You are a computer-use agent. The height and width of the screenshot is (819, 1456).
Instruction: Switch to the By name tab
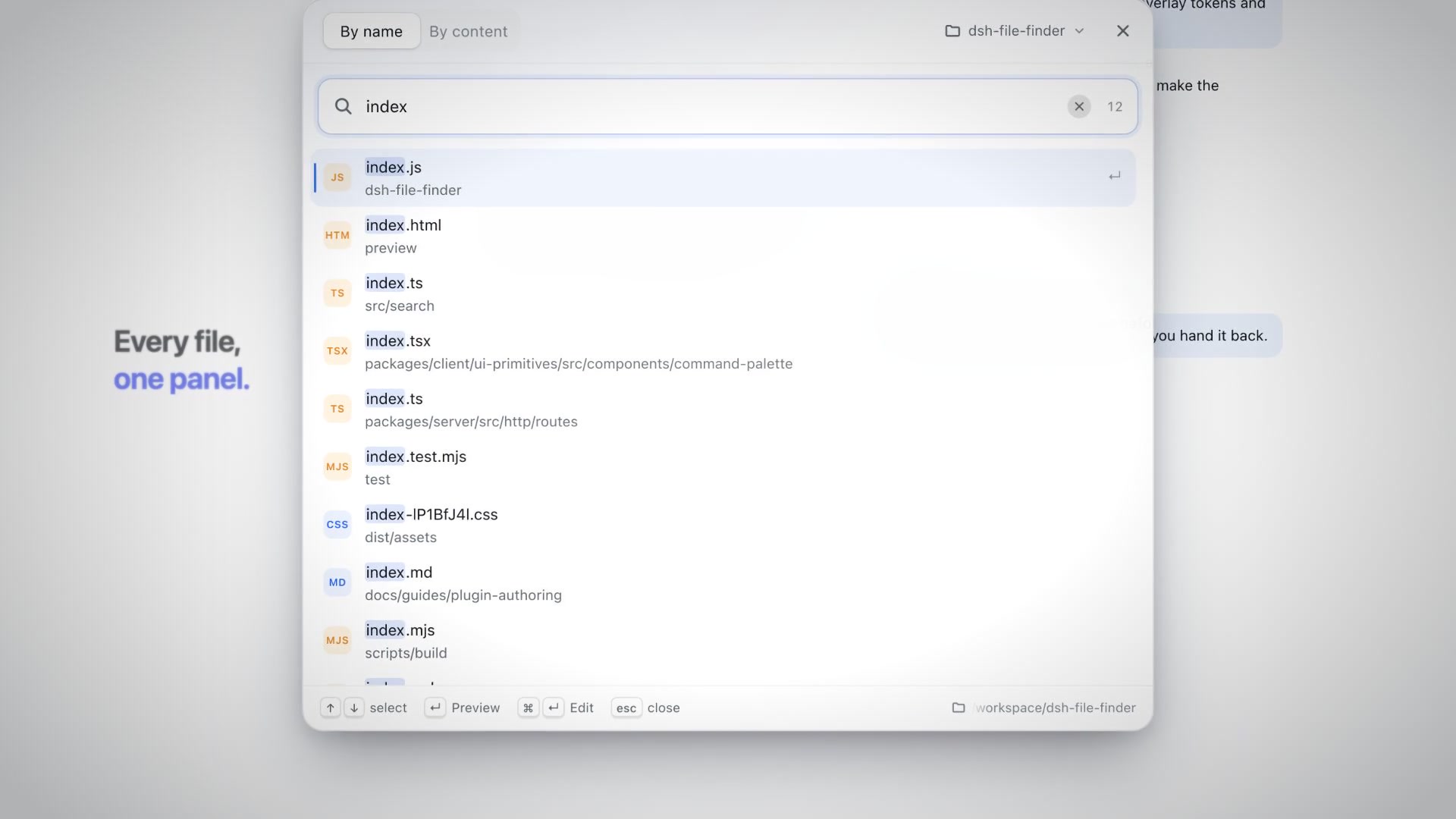click(371, 31)
